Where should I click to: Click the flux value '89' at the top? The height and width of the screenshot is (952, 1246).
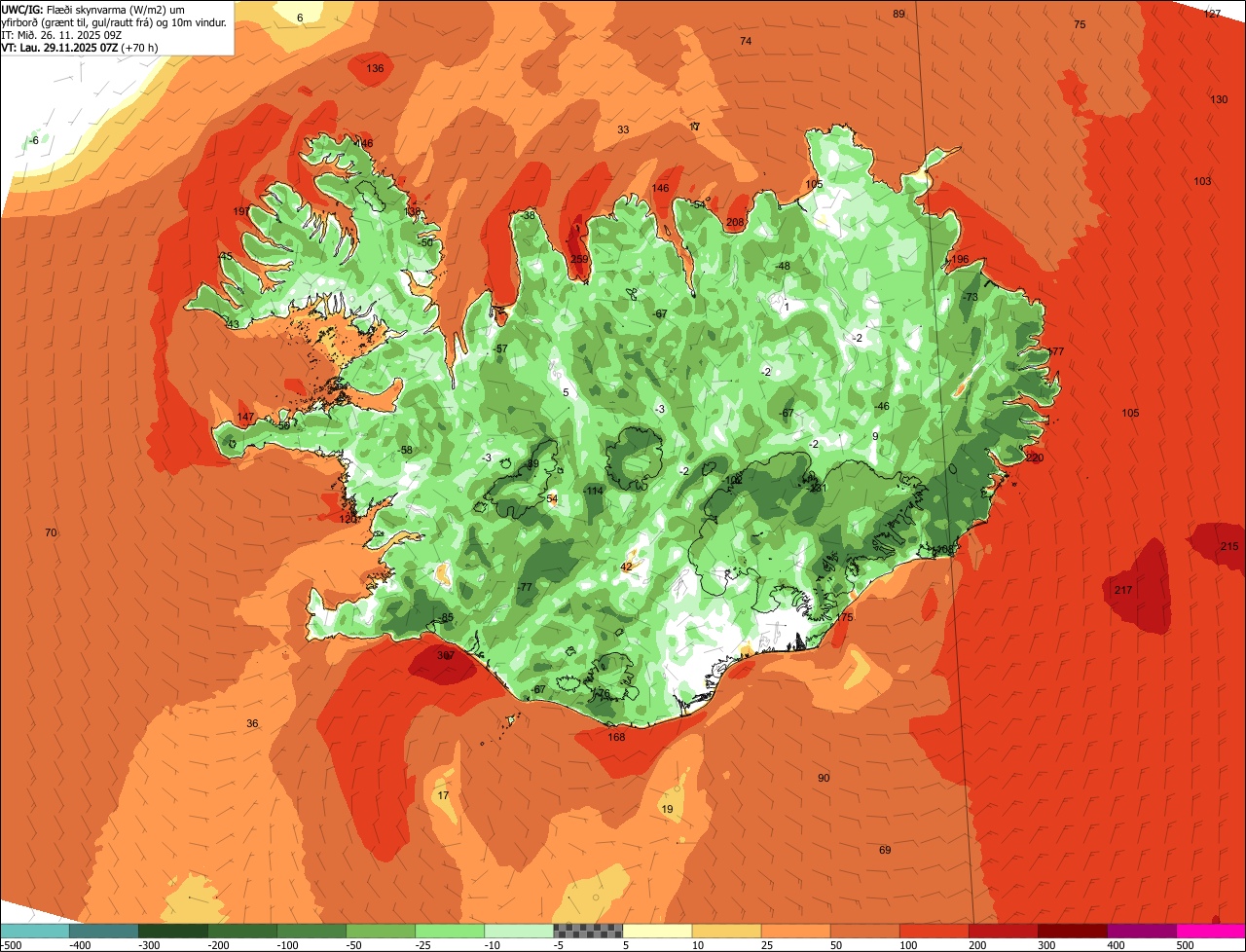tap(898, 14)
